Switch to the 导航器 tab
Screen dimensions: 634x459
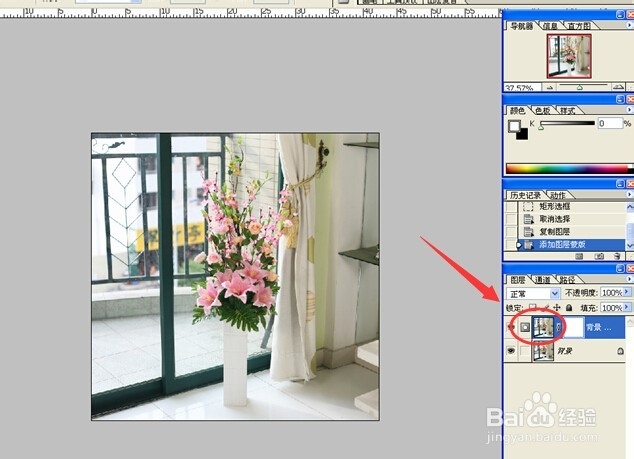pos(522,26)
